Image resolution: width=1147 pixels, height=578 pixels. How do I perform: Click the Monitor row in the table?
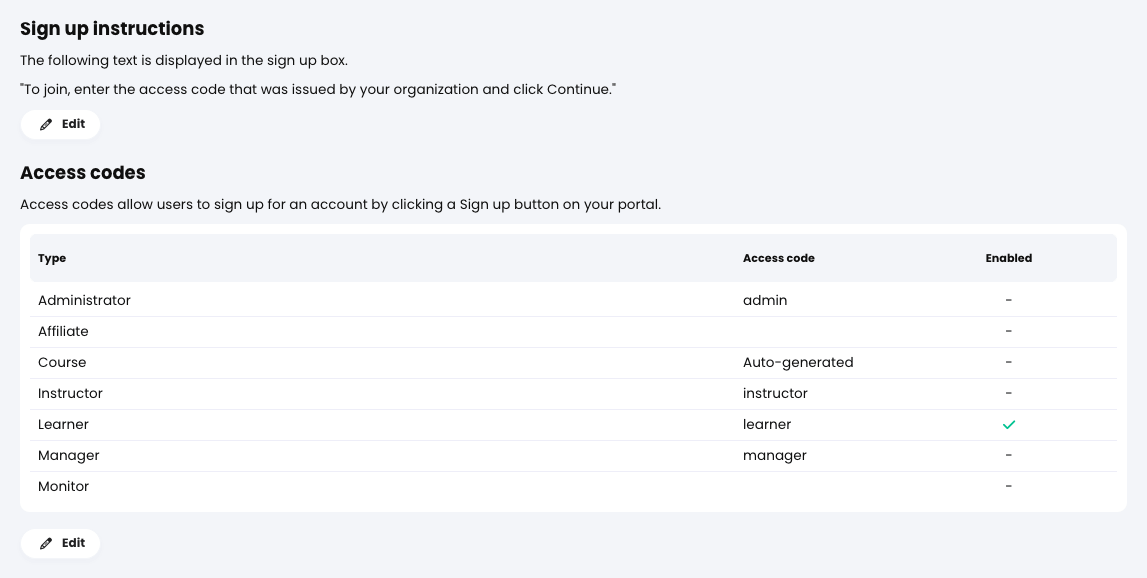63,486
